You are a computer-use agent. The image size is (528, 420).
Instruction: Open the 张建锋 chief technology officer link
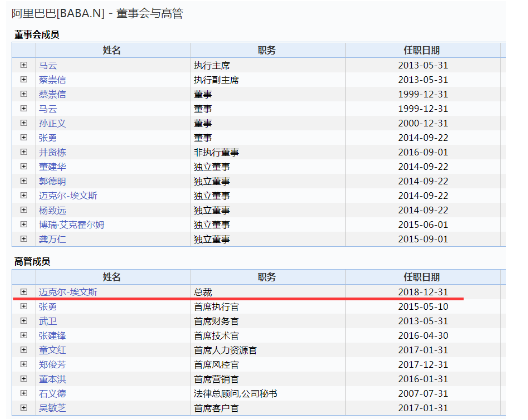coord(52,335)
